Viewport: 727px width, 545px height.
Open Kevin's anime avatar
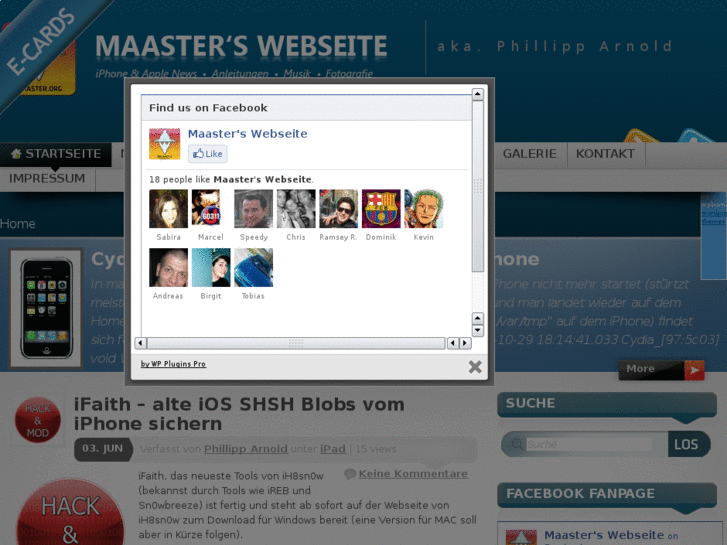[424, 209]
